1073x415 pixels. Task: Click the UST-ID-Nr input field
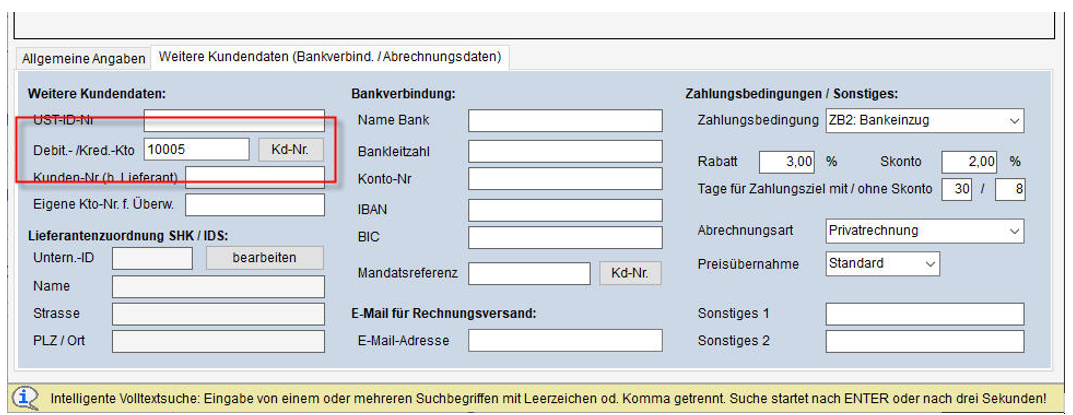[x=234, y=121]
